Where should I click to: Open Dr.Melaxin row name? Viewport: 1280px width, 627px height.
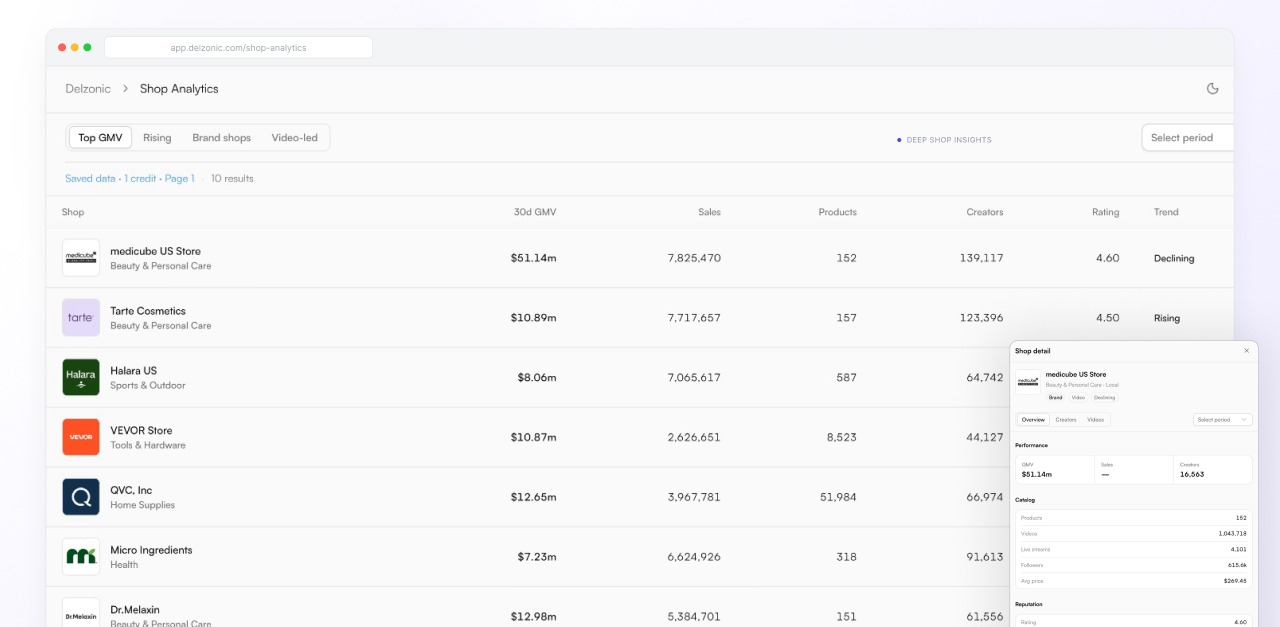(135, 610)
